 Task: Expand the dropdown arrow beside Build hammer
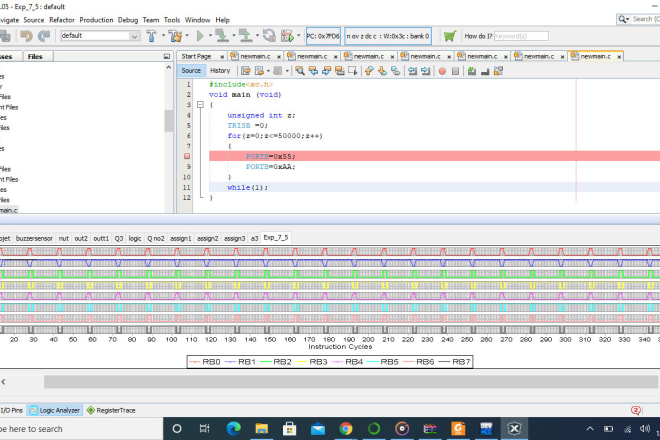pos(163,35)
